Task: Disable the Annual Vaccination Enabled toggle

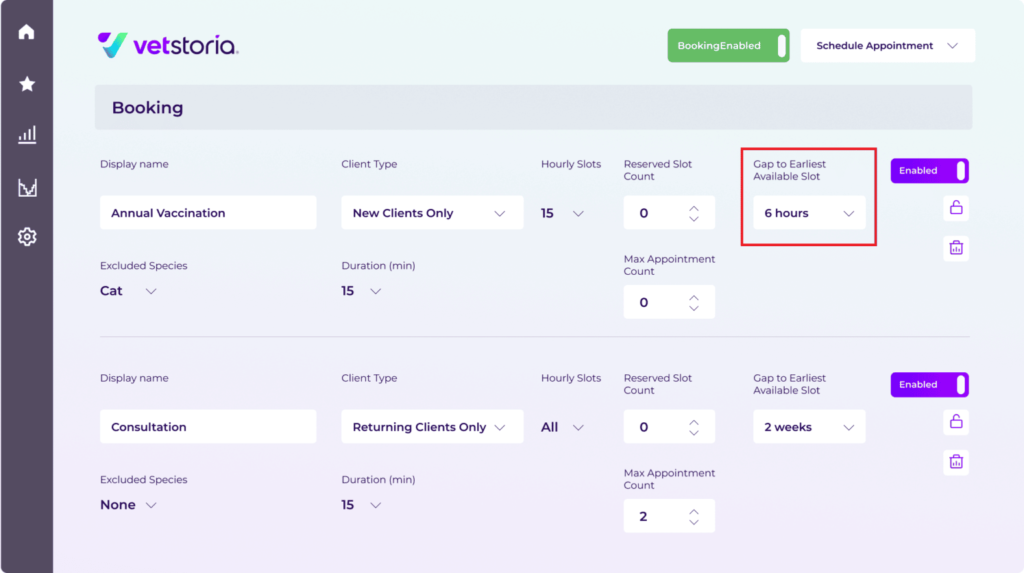Action: tap(929, 171)
